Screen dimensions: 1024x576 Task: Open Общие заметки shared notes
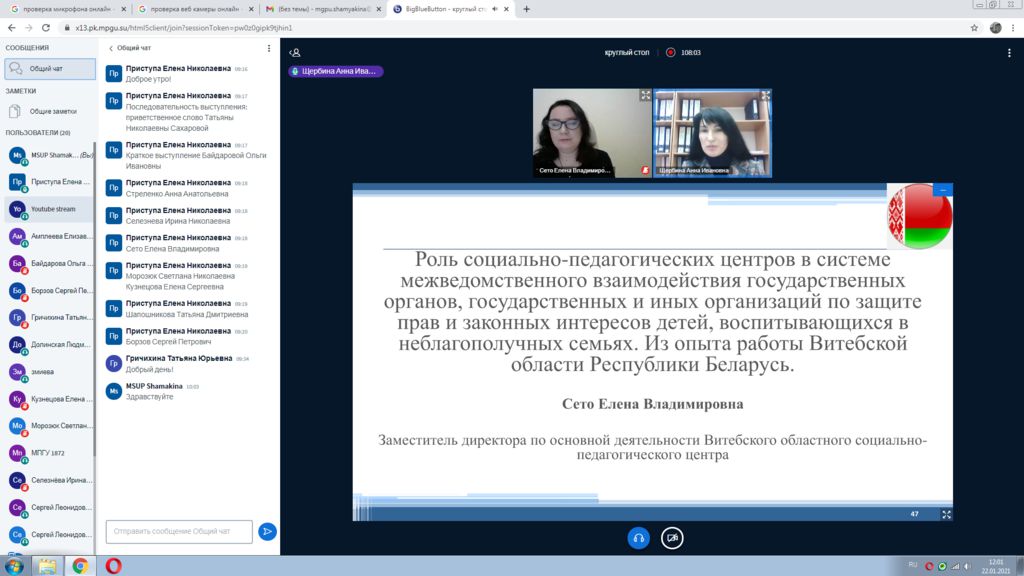[x=52, y=112]
